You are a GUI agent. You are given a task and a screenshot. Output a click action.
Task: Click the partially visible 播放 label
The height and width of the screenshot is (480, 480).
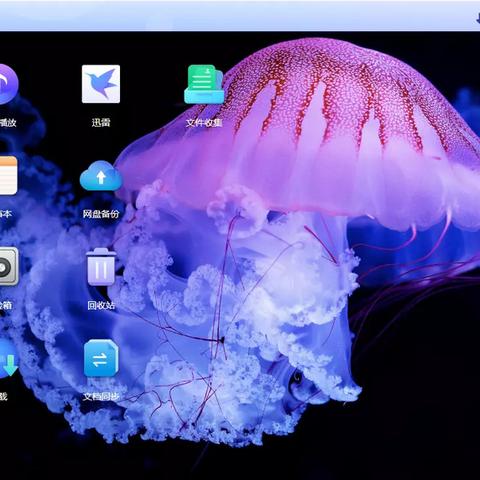click(8, 122)
